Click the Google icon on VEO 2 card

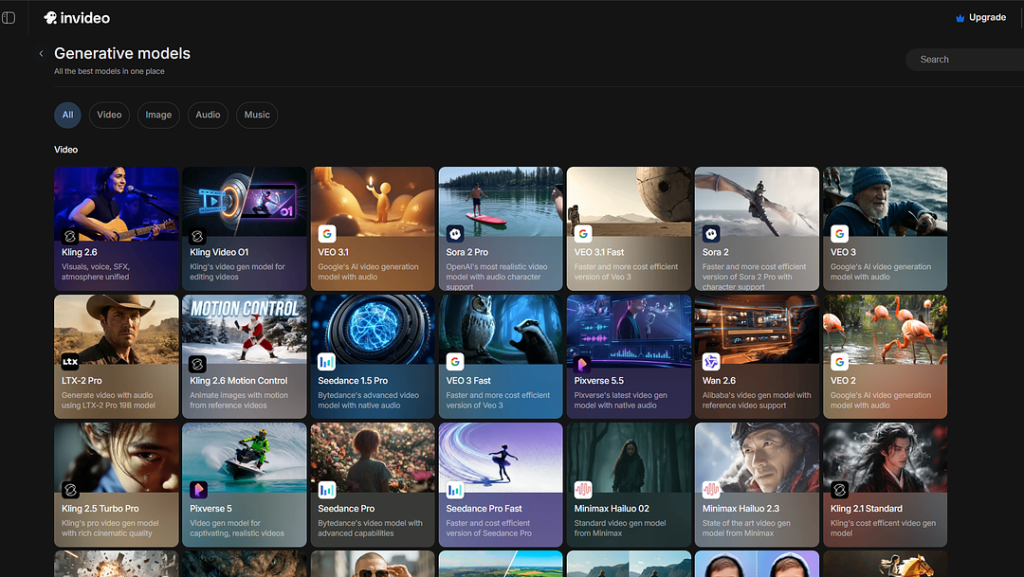click(x=839, y=361)
